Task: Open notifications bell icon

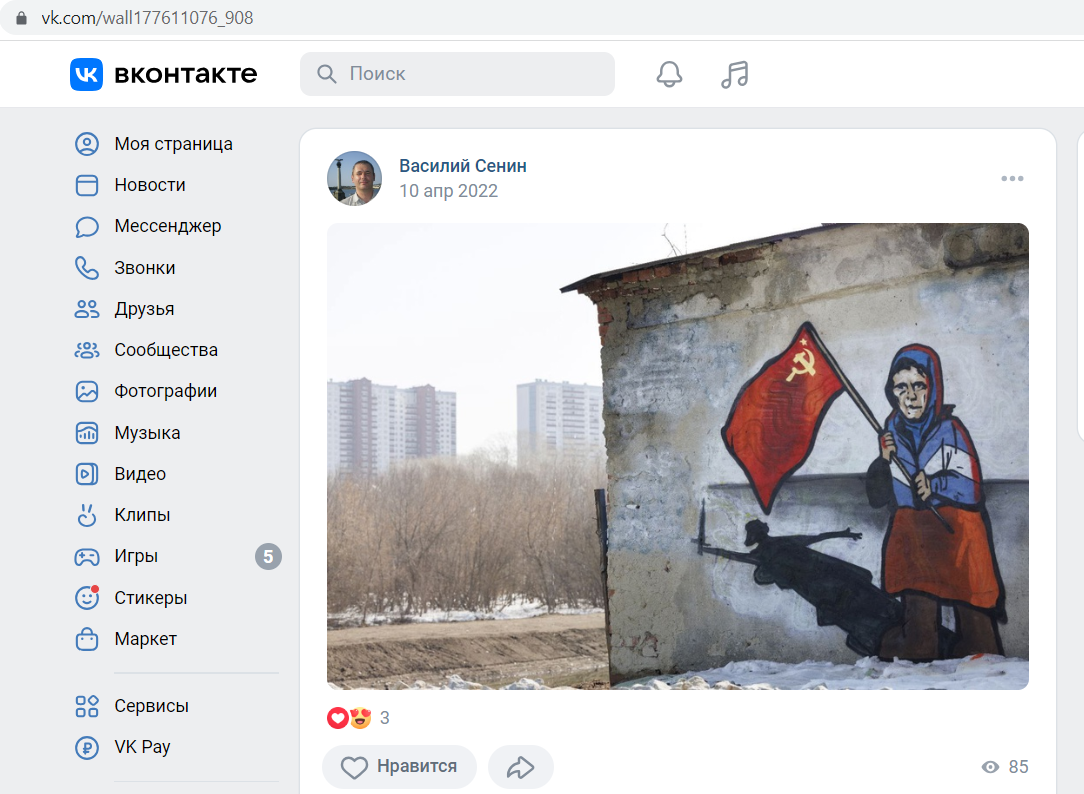Action: (669, 74)
